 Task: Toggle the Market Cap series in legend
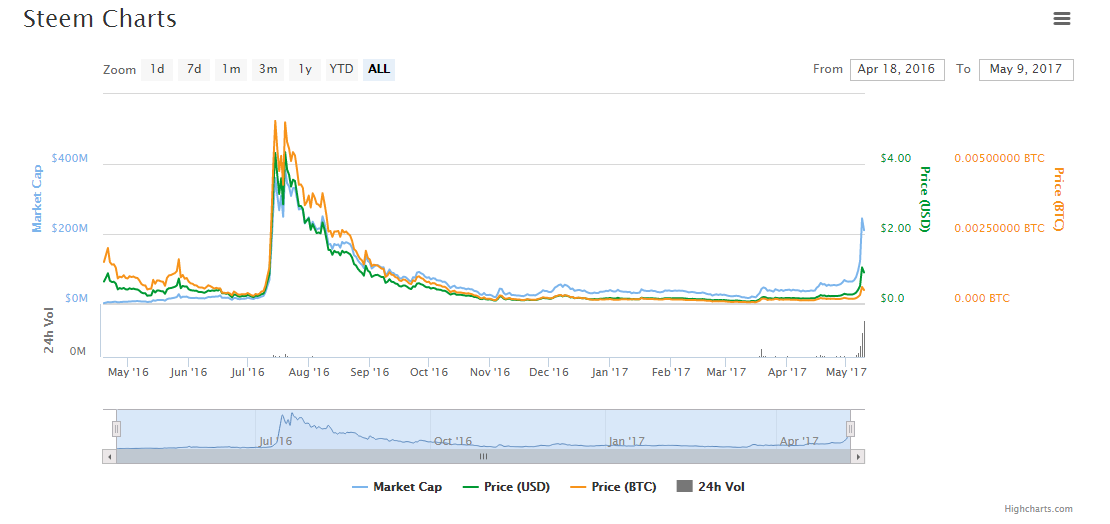[x=397, y=486]
